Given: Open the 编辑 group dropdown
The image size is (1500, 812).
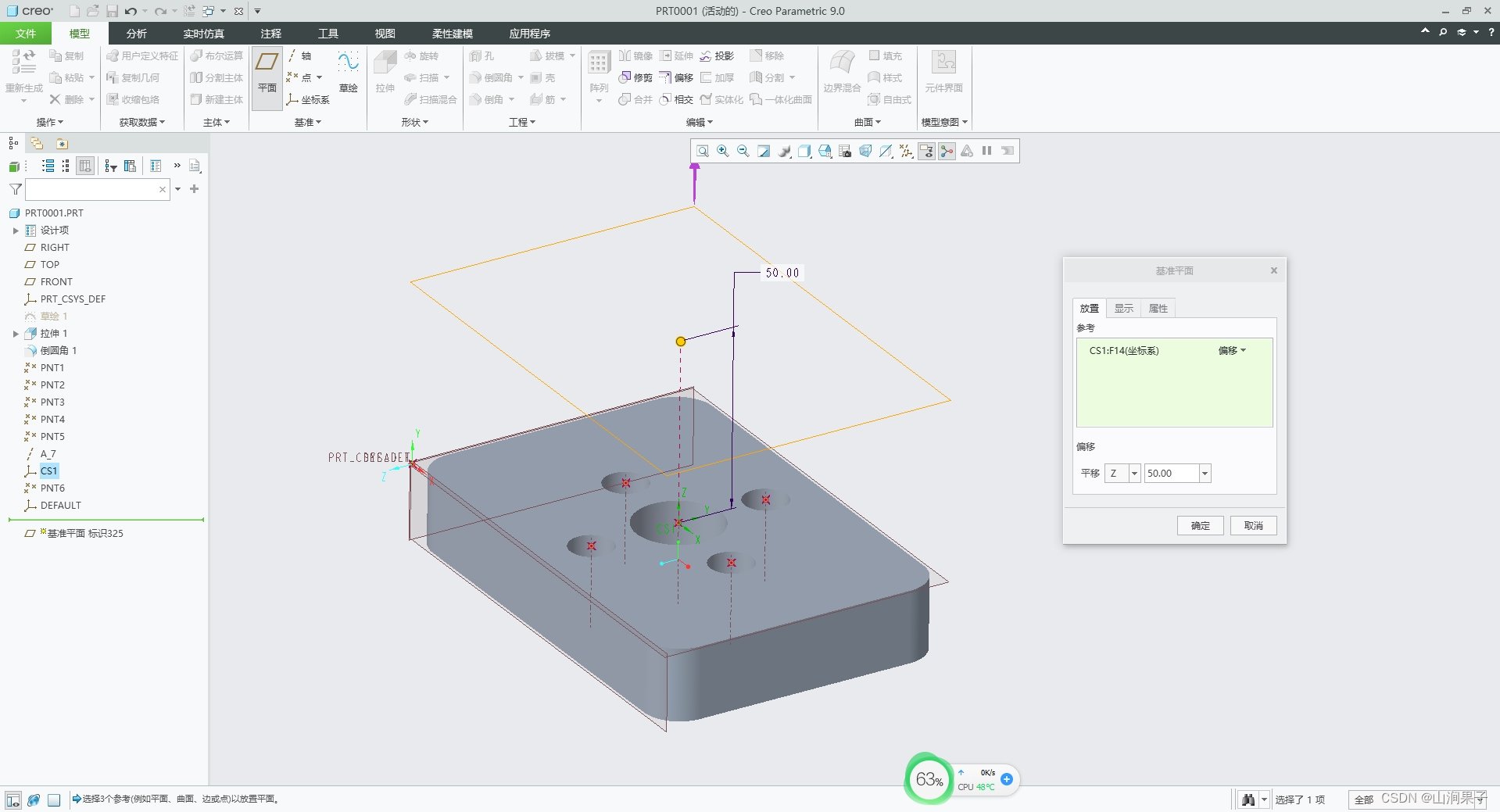Looking at the screenshot, I should click(700, 122).
